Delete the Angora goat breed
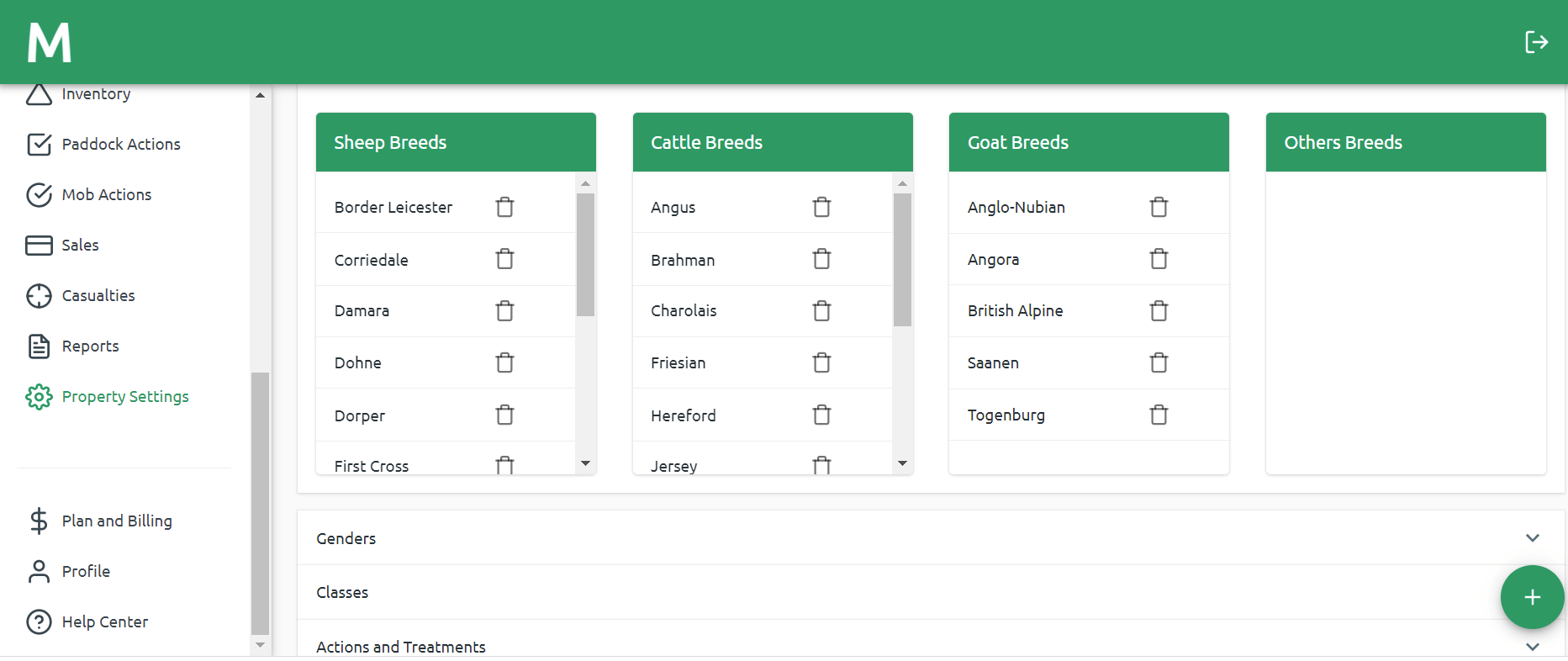 pos(1159,259)
